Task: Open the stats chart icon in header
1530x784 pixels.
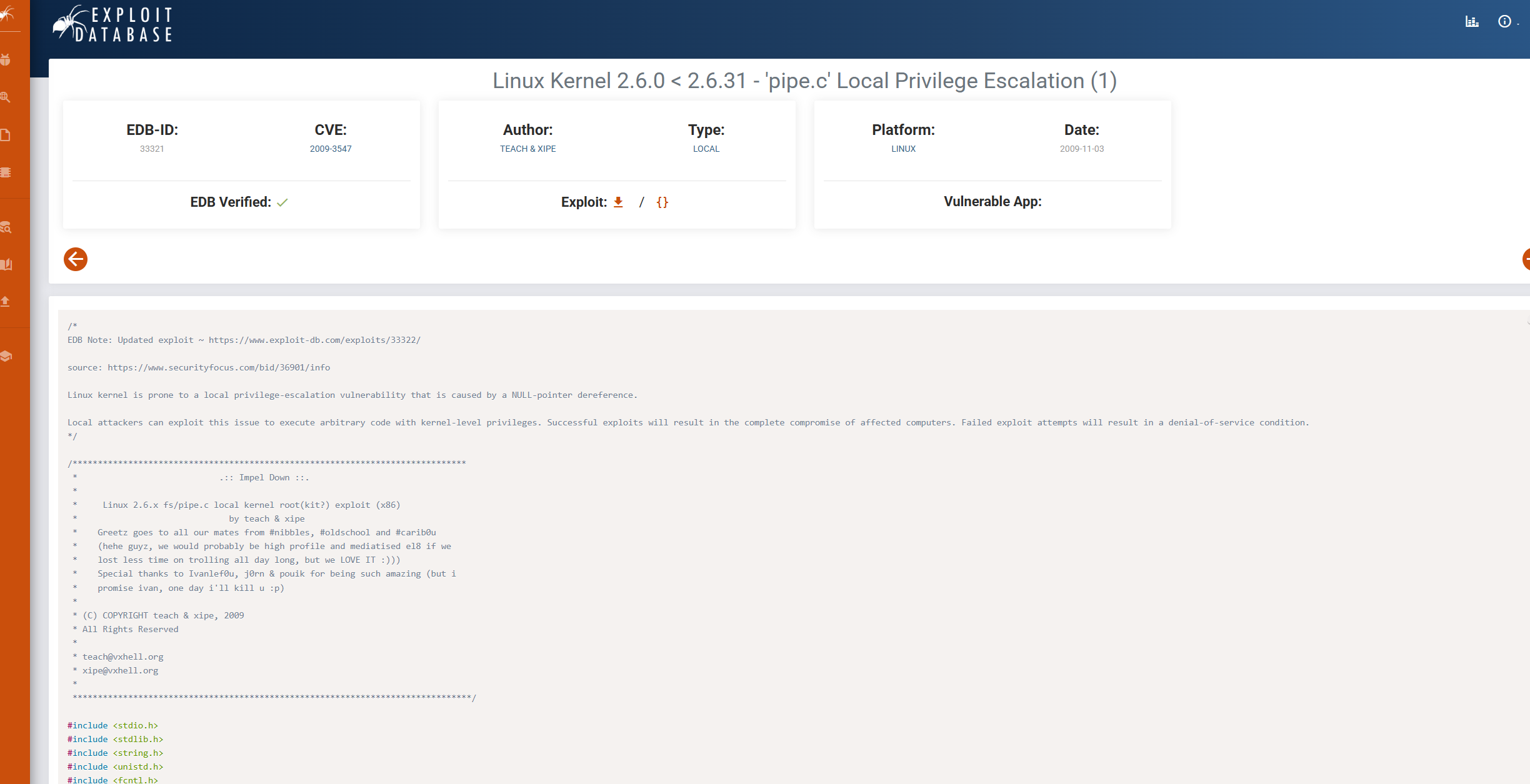Action: 1472,22
